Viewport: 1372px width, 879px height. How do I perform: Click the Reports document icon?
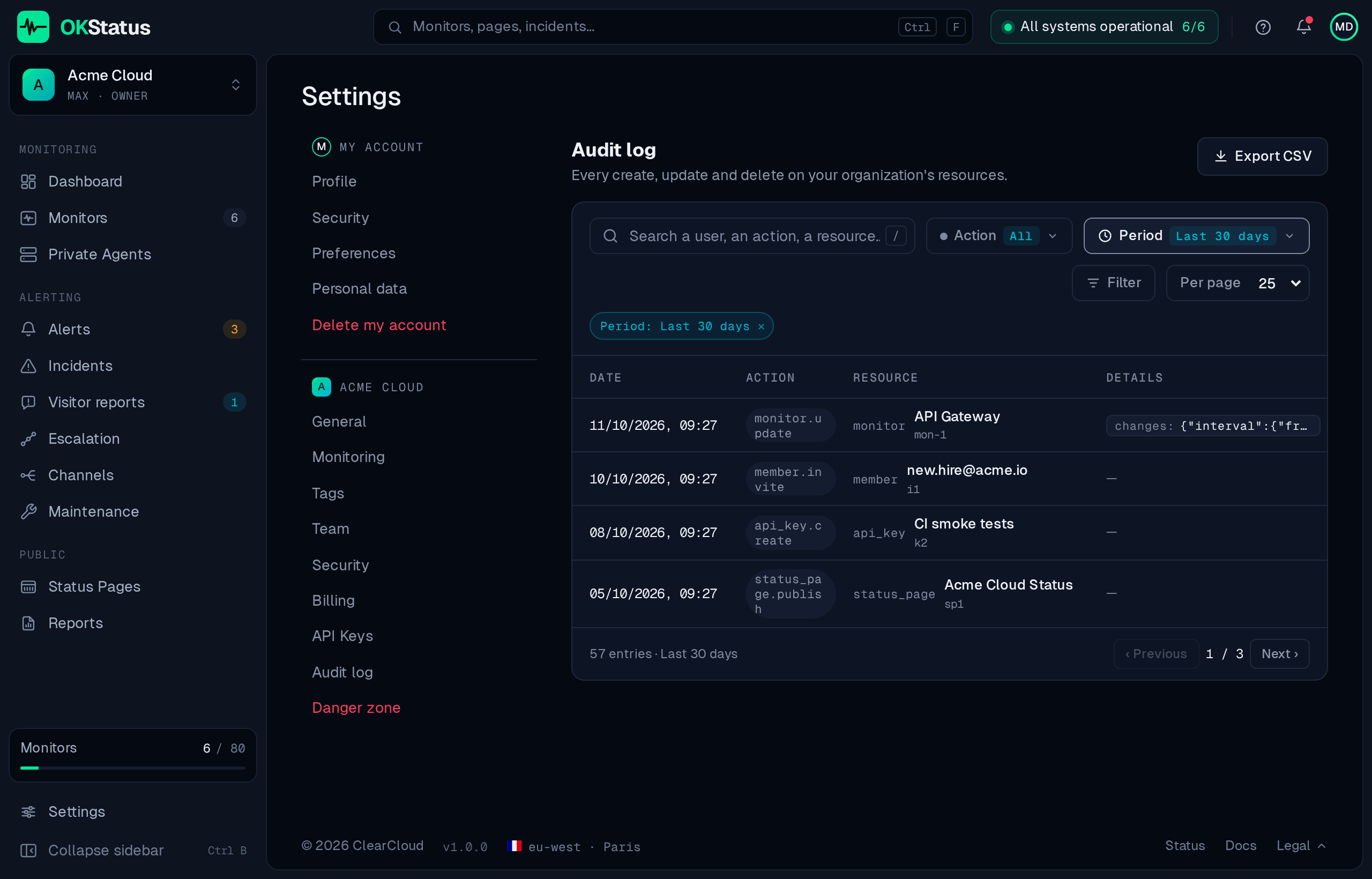point(28,623)
